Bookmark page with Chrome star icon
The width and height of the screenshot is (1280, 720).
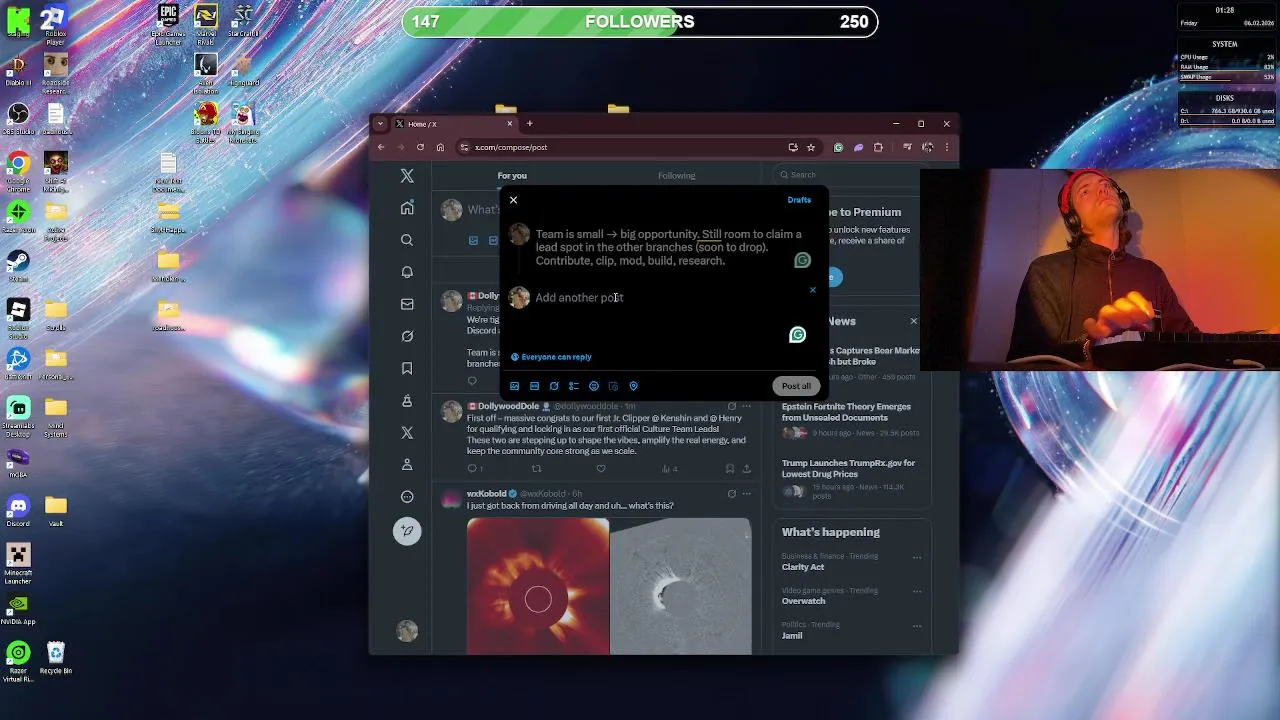coord(811,147)
